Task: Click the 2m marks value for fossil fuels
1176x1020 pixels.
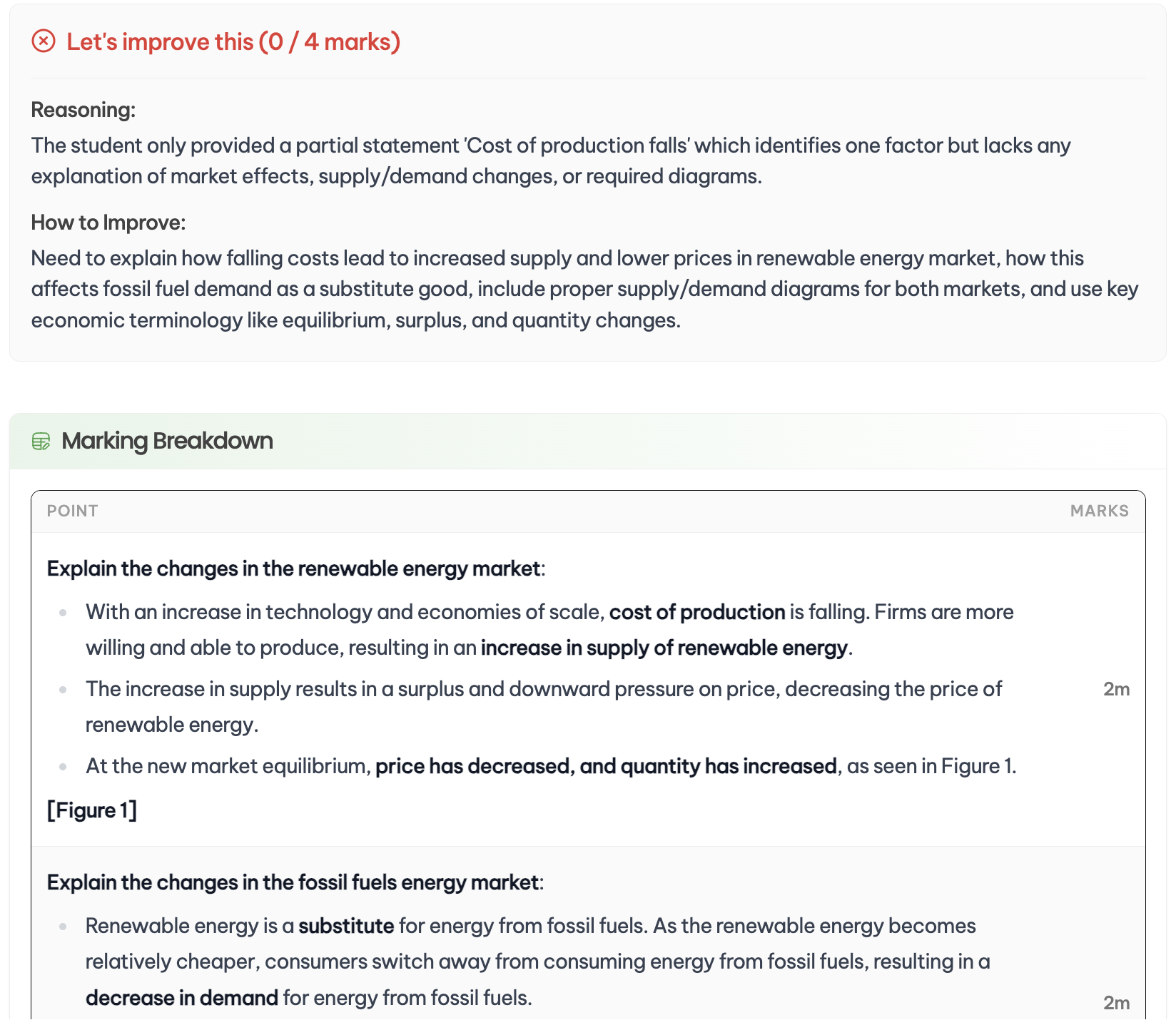Action: pyautogui.click(x=1115, y=1001)
